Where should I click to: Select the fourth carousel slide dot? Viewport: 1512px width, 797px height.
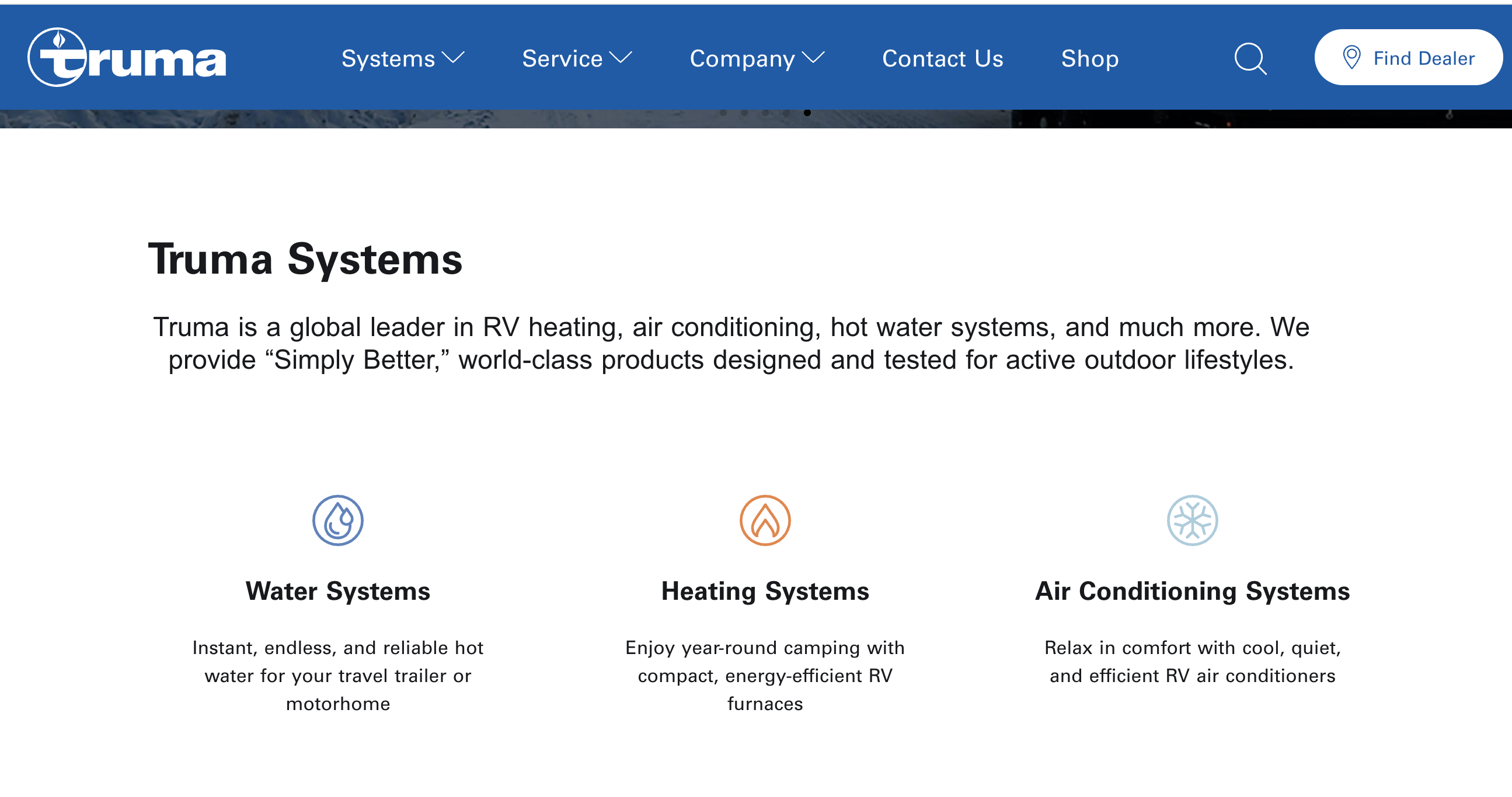(x=786, y=113)
